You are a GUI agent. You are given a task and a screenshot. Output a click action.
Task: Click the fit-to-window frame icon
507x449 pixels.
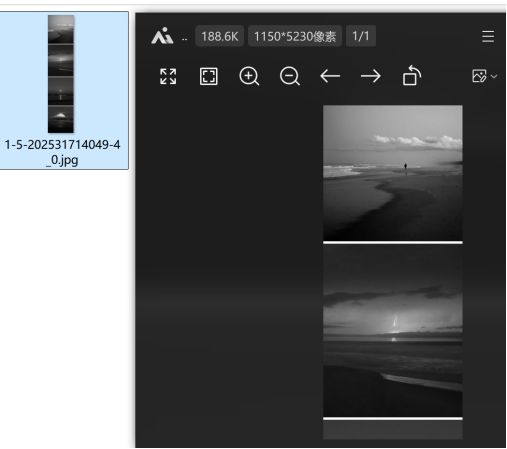tap(209, 76)
